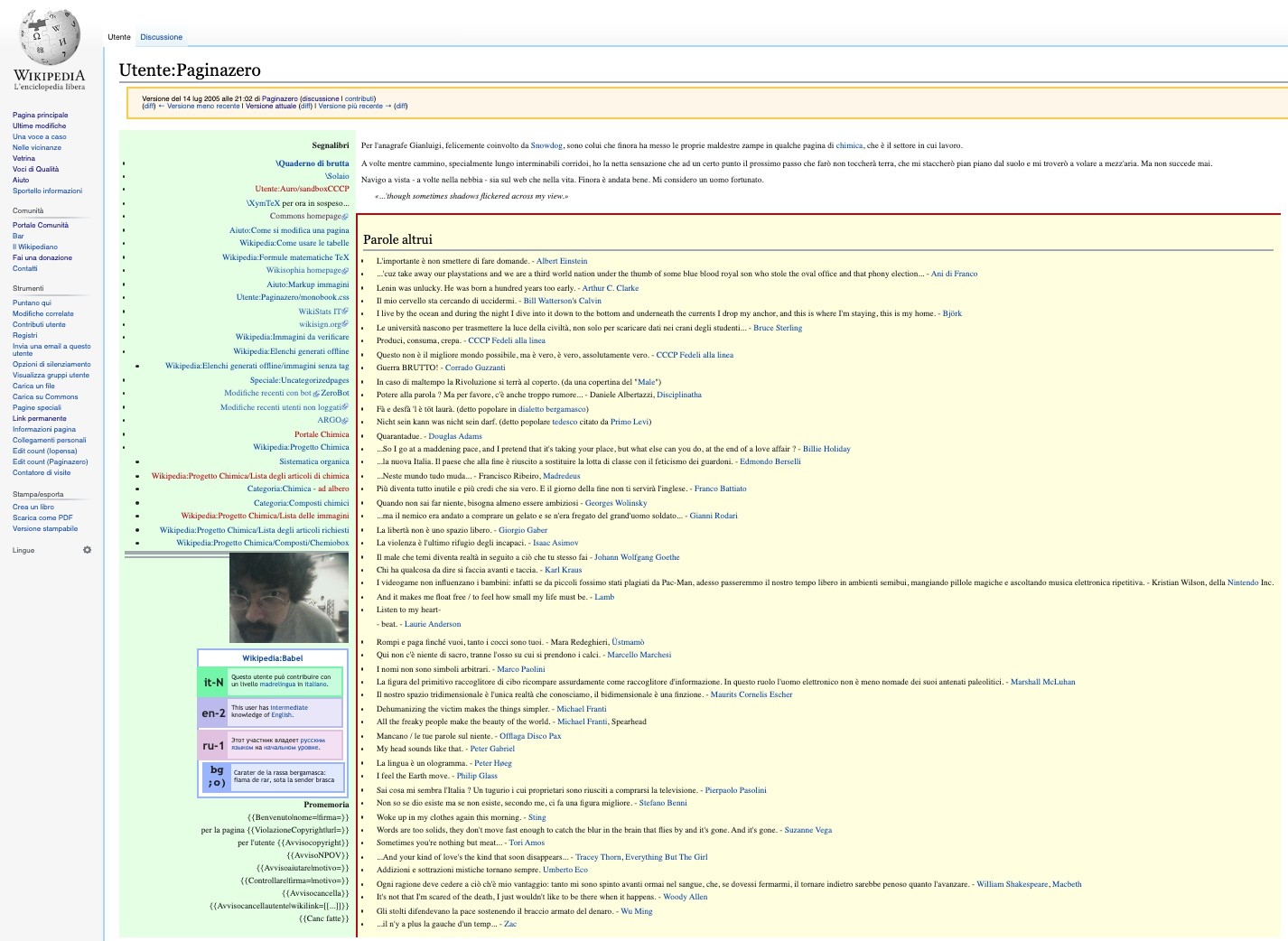
Task: Open Umberto Eco link
Action: coord(565,870)
